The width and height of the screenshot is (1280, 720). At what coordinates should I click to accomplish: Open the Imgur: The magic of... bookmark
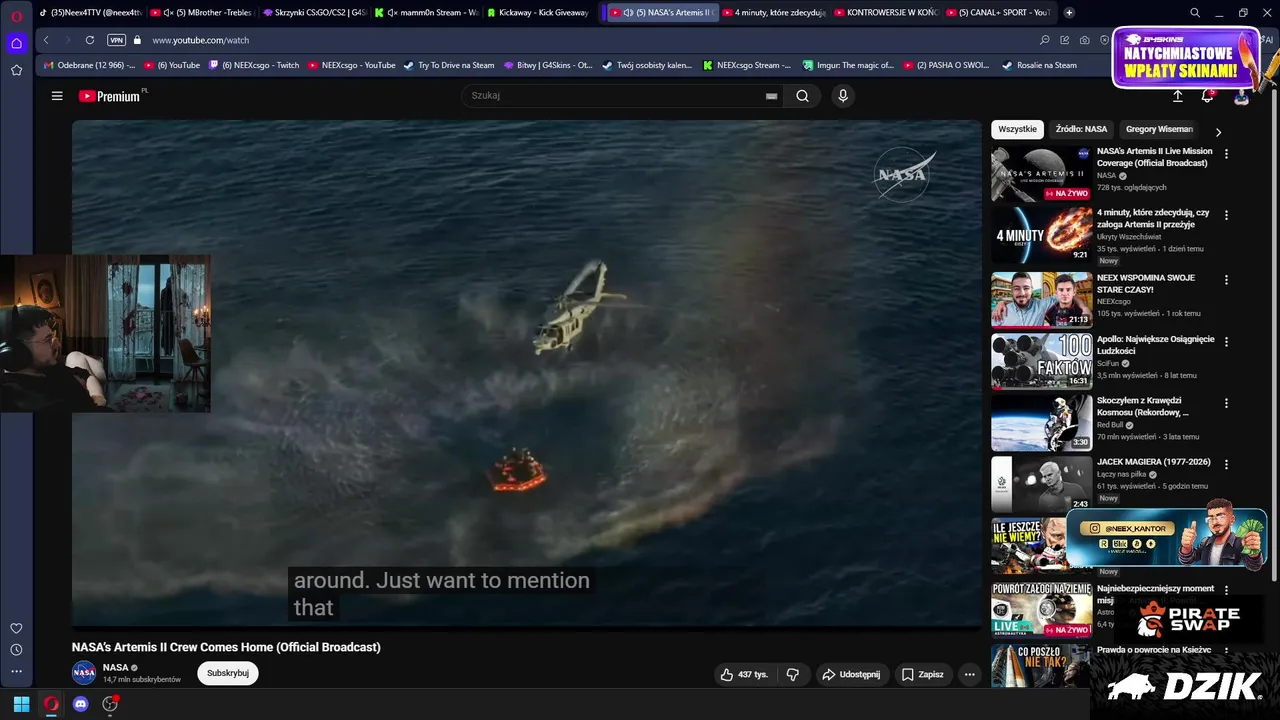coord(849,65)
